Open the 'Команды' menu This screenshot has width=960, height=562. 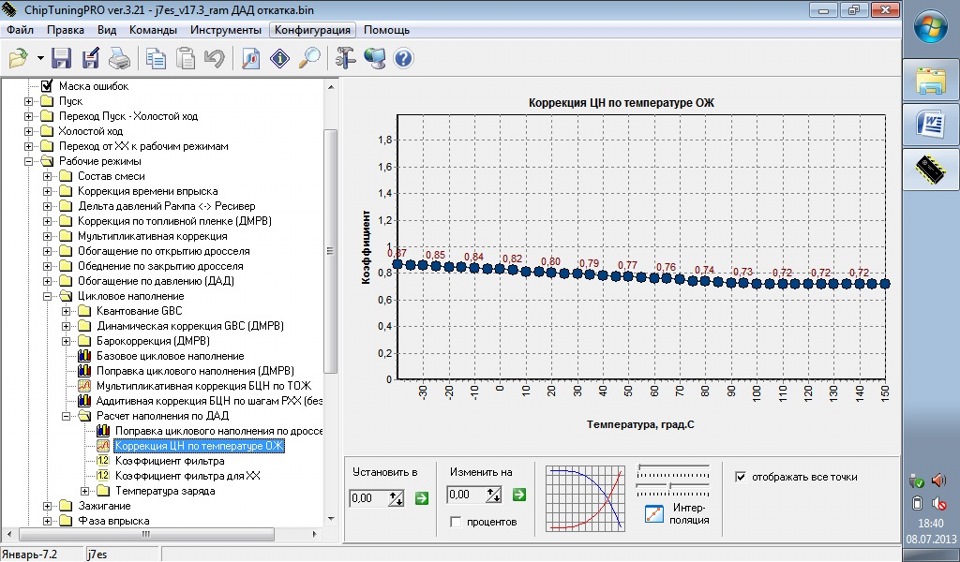153,30
